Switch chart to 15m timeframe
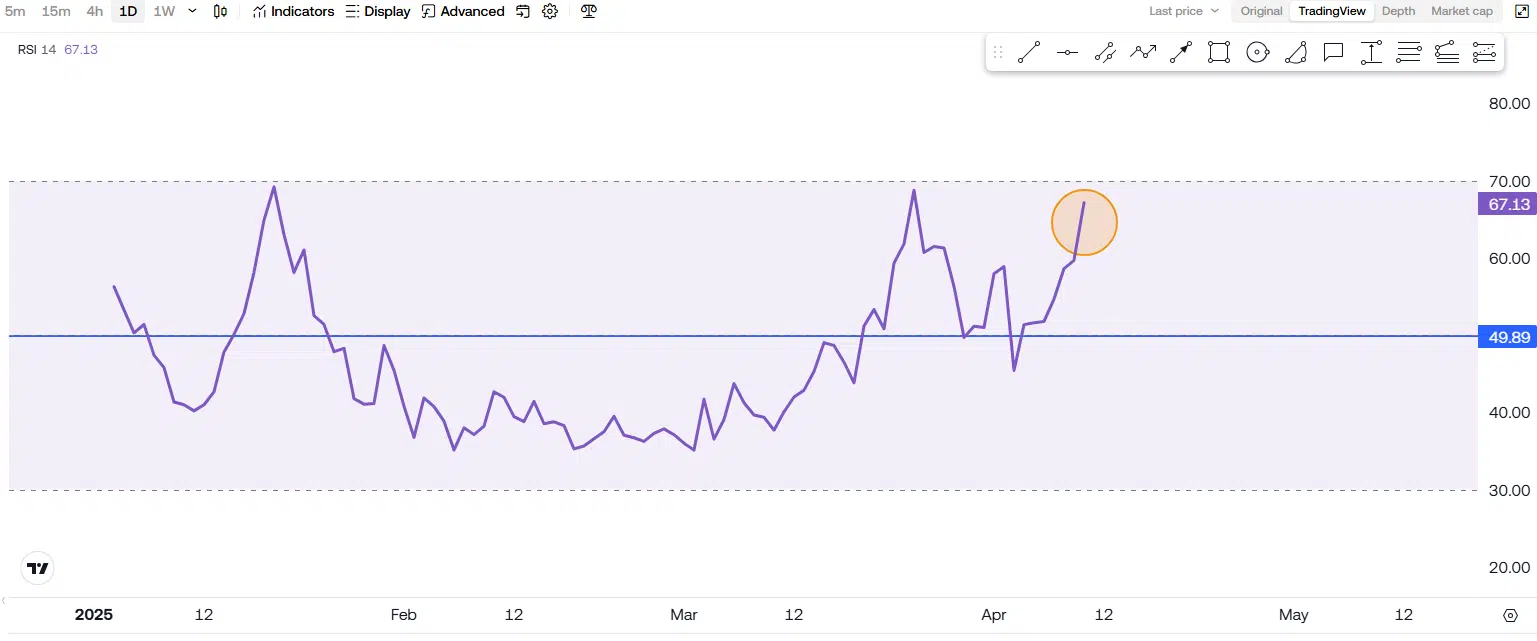Viewport: 1537px width, 641px height. [x=56, y=12]
